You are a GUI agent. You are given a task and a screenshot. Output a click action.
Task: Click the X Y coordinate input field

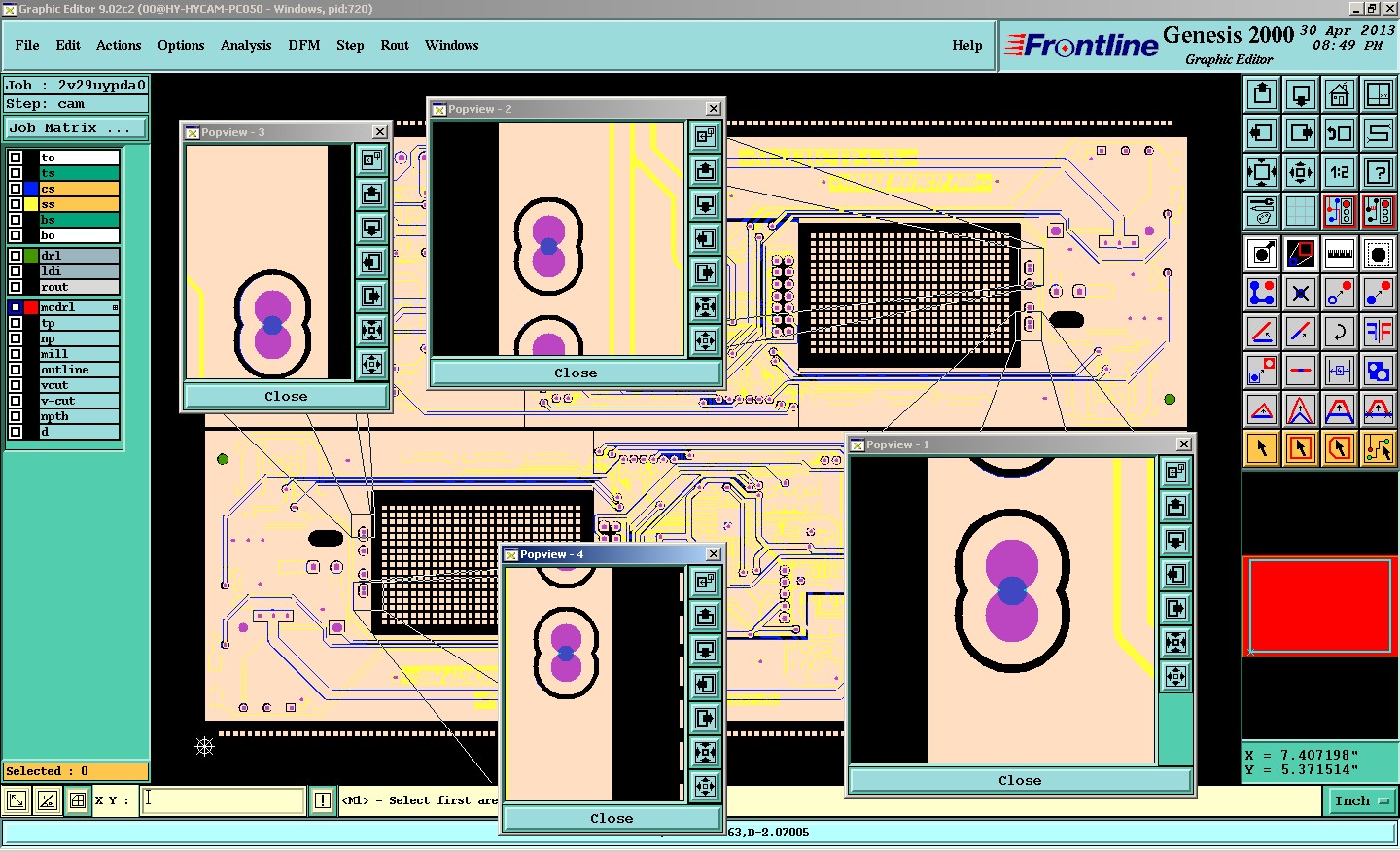[223, 800]
